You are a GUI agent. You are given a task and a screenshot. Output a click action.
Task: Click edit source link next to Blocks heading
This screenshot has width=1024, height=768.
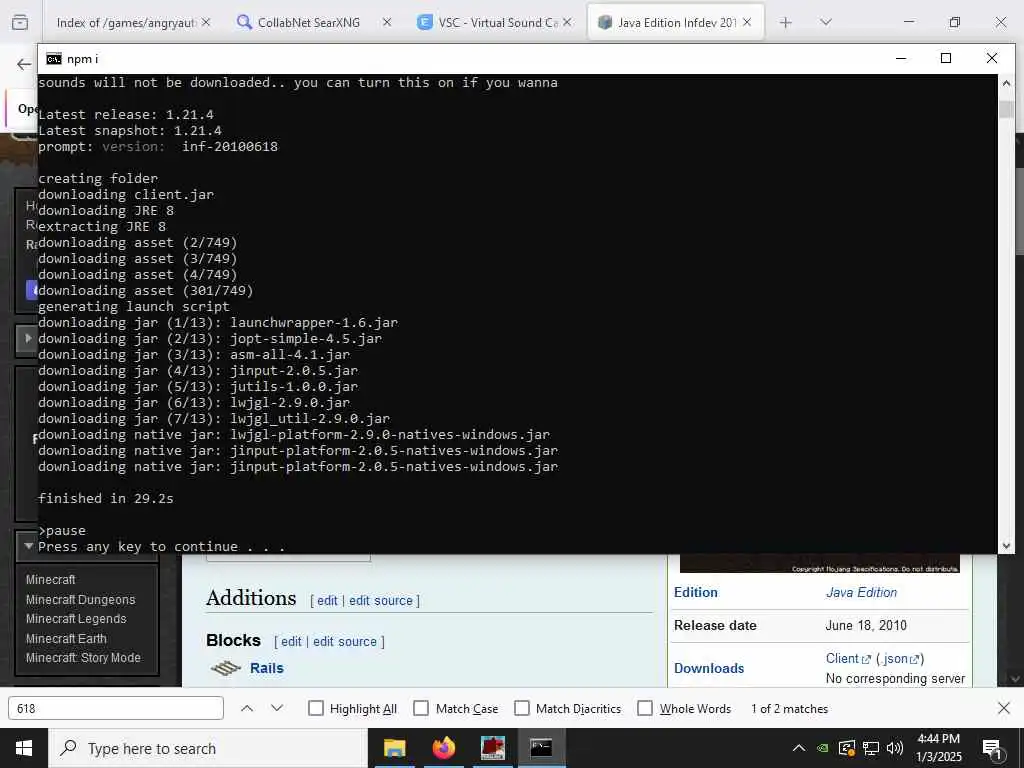pyautogui.click(x=345, y=641)
